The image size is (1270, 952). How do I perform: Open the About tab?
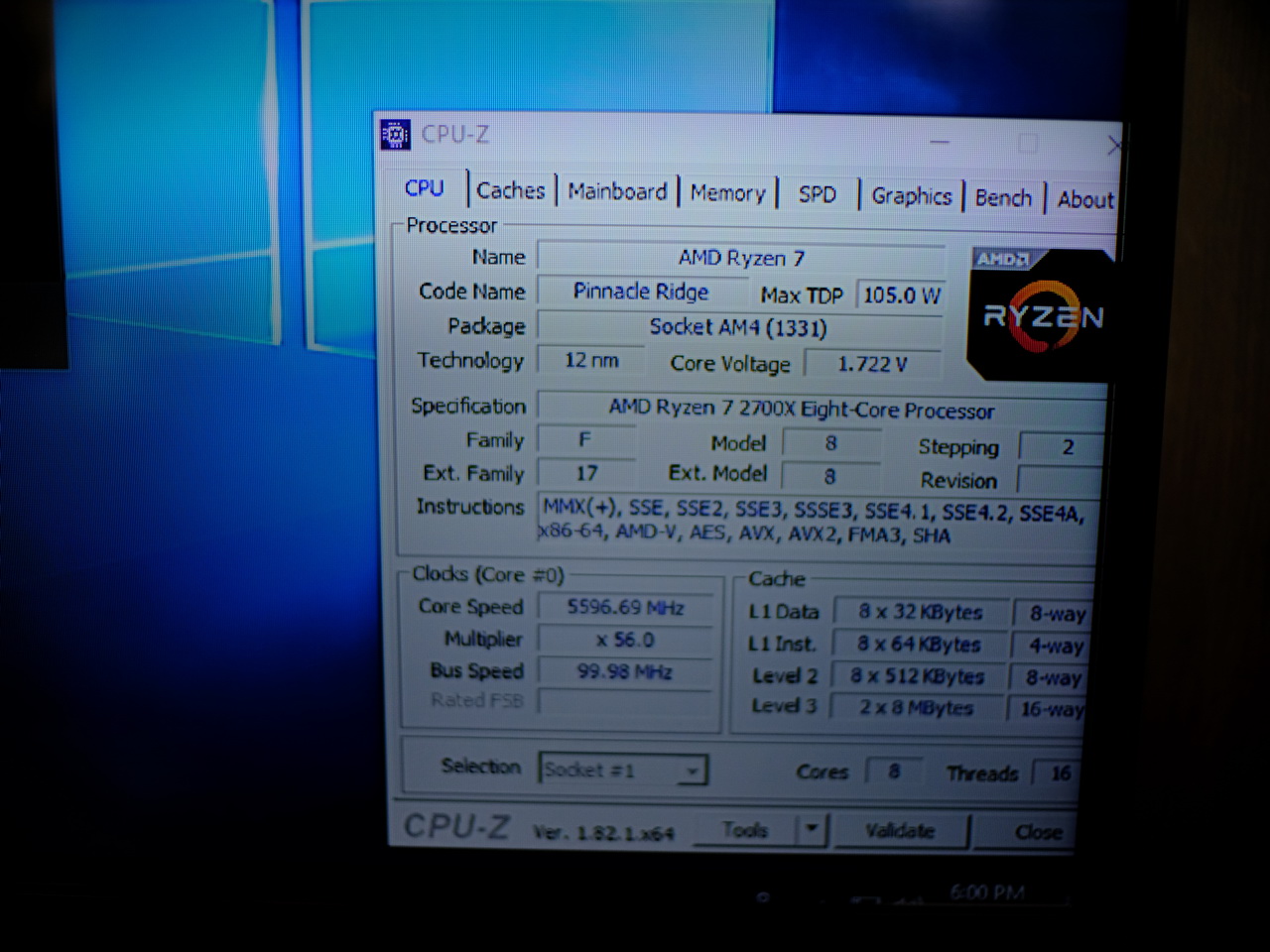1084,200
